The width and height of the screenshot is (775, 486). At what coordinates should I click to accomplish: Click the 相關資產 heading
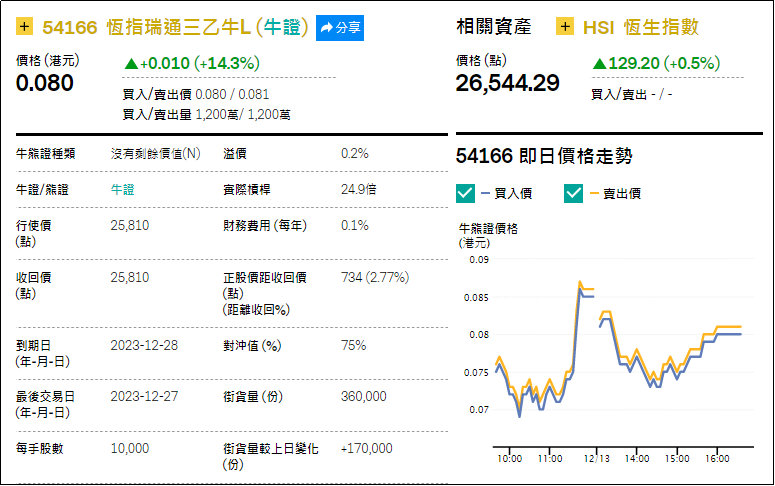click(x=493, y=27)
